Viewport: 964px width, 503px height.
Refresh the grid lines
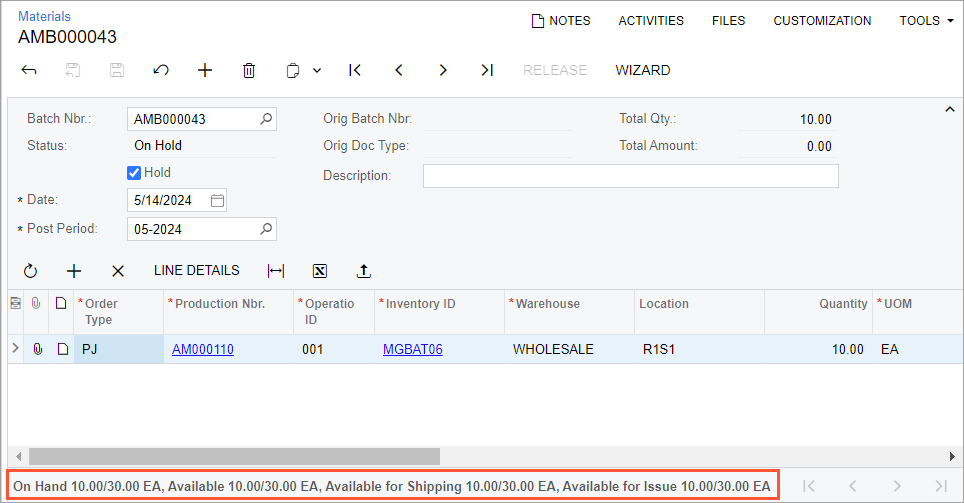click(x=30, y=271)
